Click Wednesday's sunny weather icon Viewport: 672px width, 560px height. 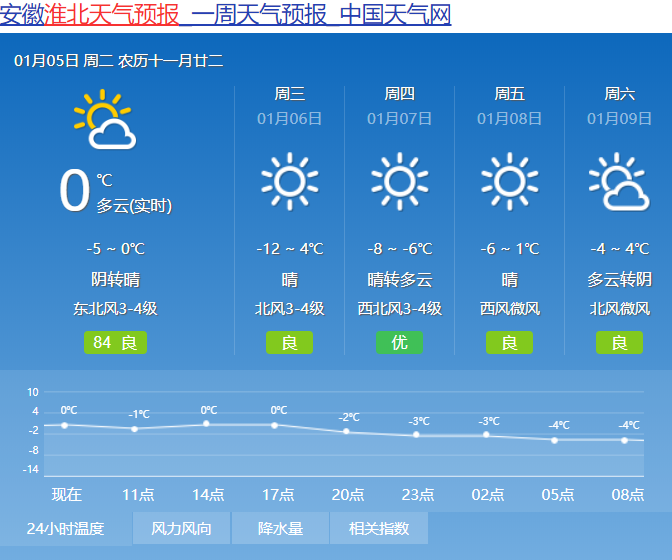pyautogui.click(x=289, y=181)
